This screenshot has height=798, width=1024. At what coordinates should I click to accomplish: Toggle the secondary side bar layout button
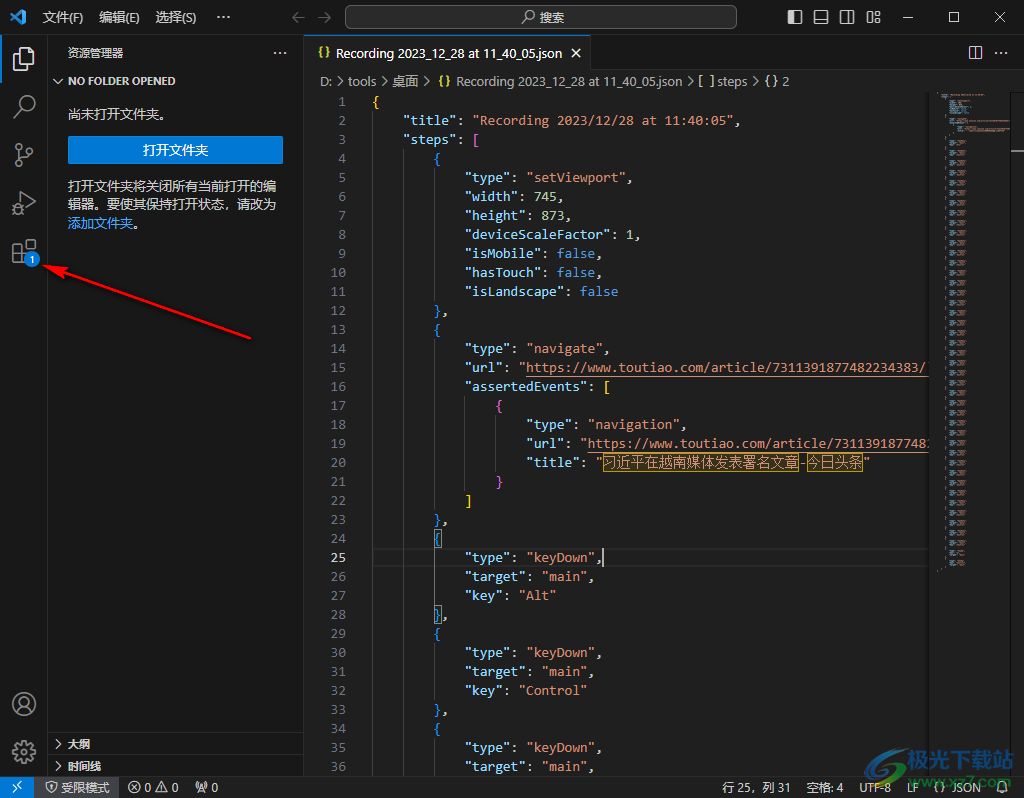tap(847, 17)
